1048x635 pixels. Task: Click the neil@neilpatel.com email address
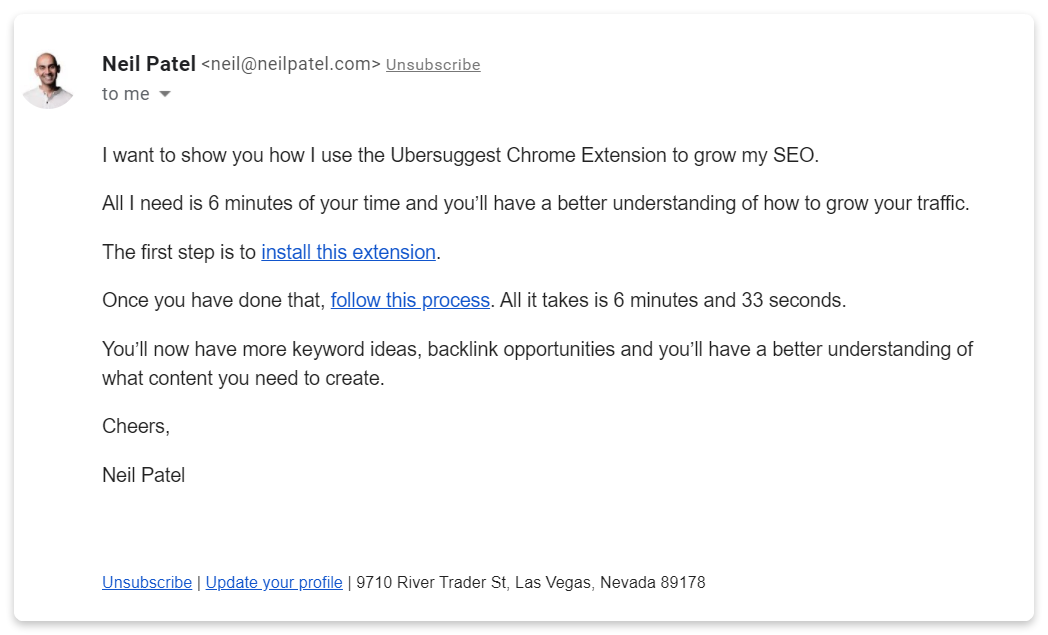coord(291,64)
